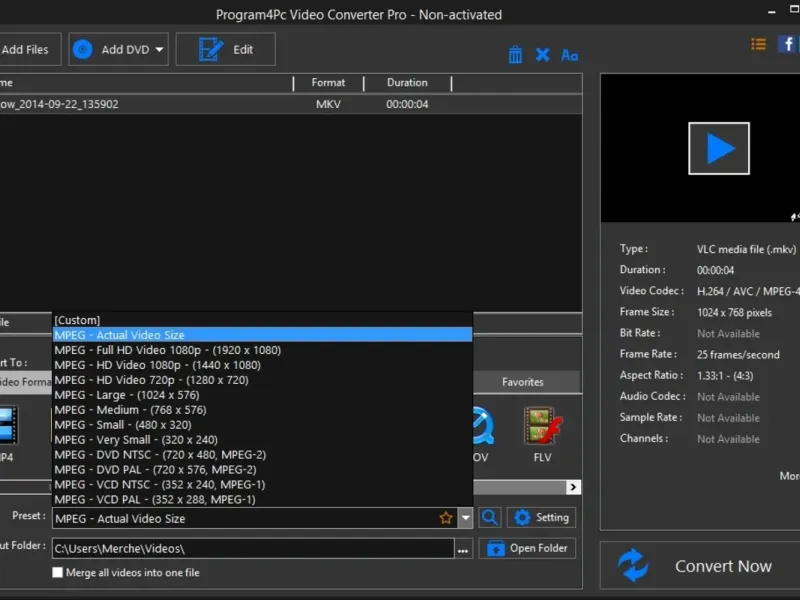Click the Aa rename icon
The height and width of the screenshot is (600, 800).
[569, 55]
